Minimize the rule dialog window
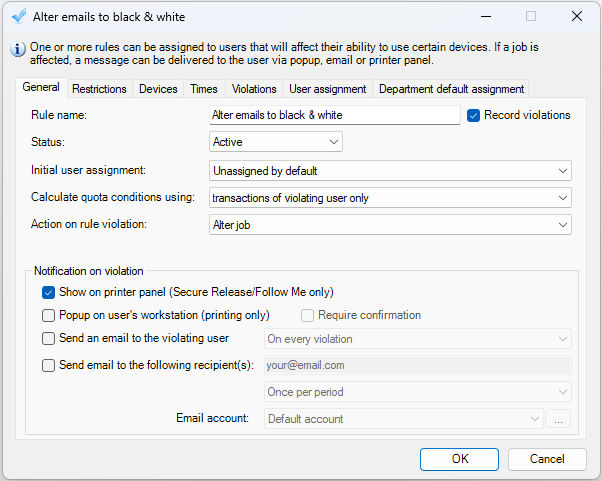 [x=486, y=17]
